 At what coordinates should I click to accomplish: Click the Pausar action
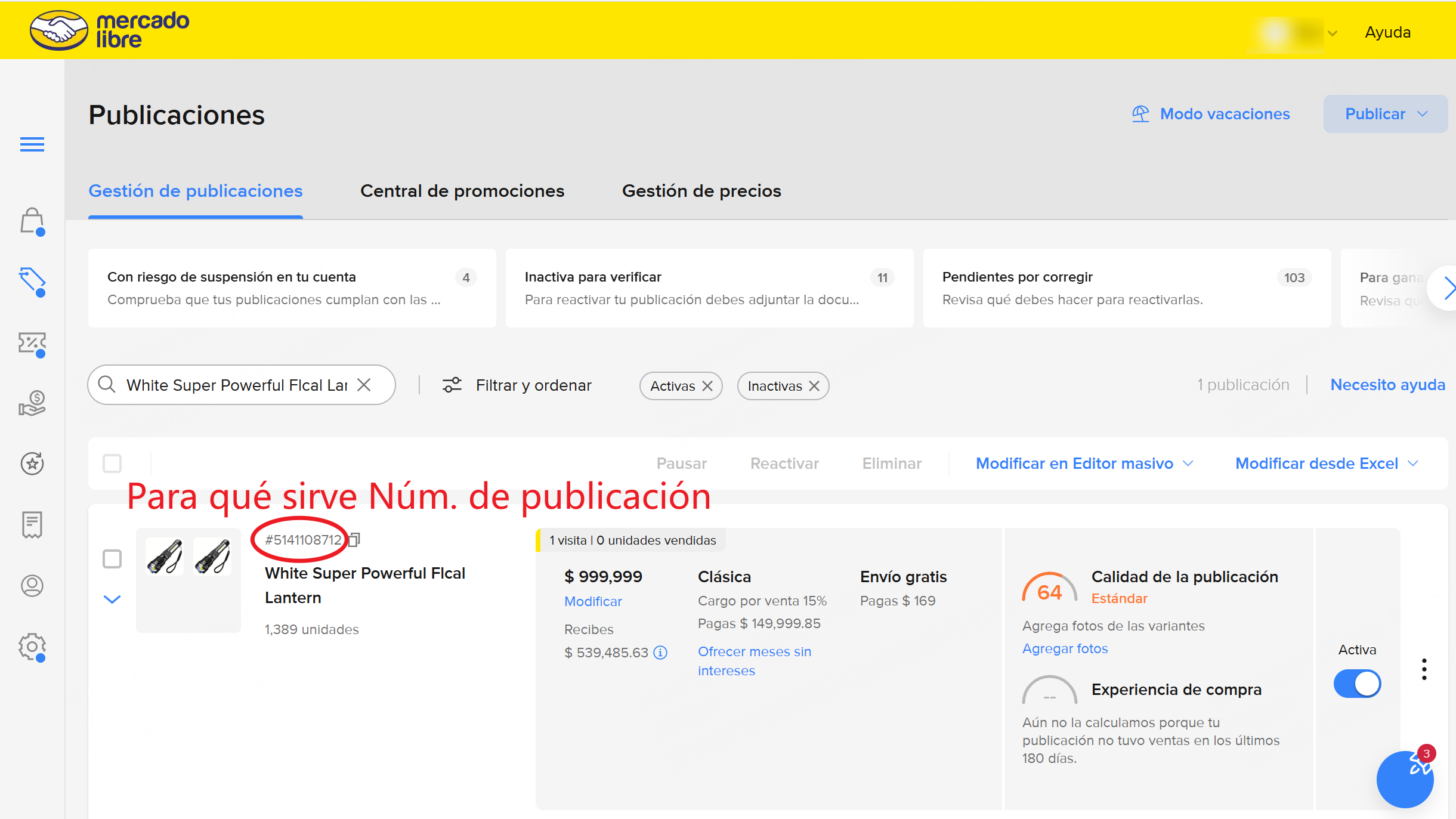click(682, 463)
